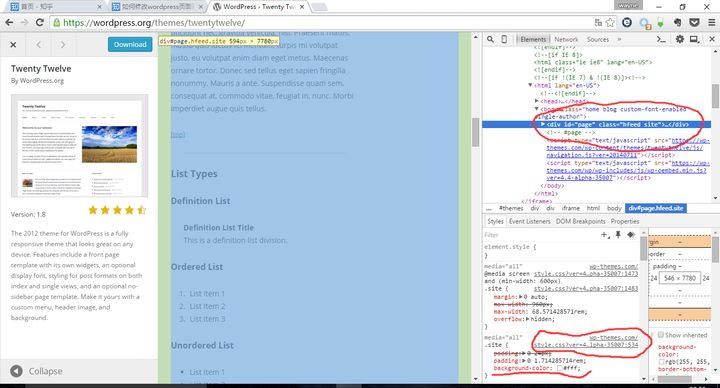
Task: Open DevTools settings gear
Action: (680, 39)
